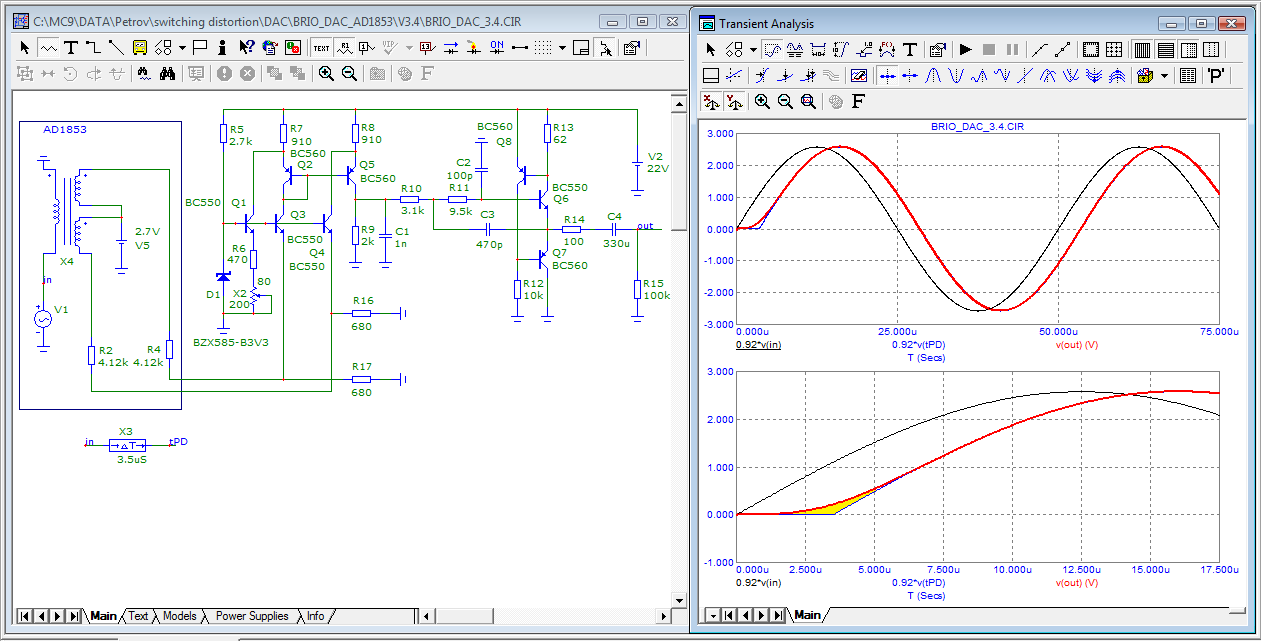Click the schematic vertical scrollbar
The image size is (1261, 641).
[x=679, y=350]
